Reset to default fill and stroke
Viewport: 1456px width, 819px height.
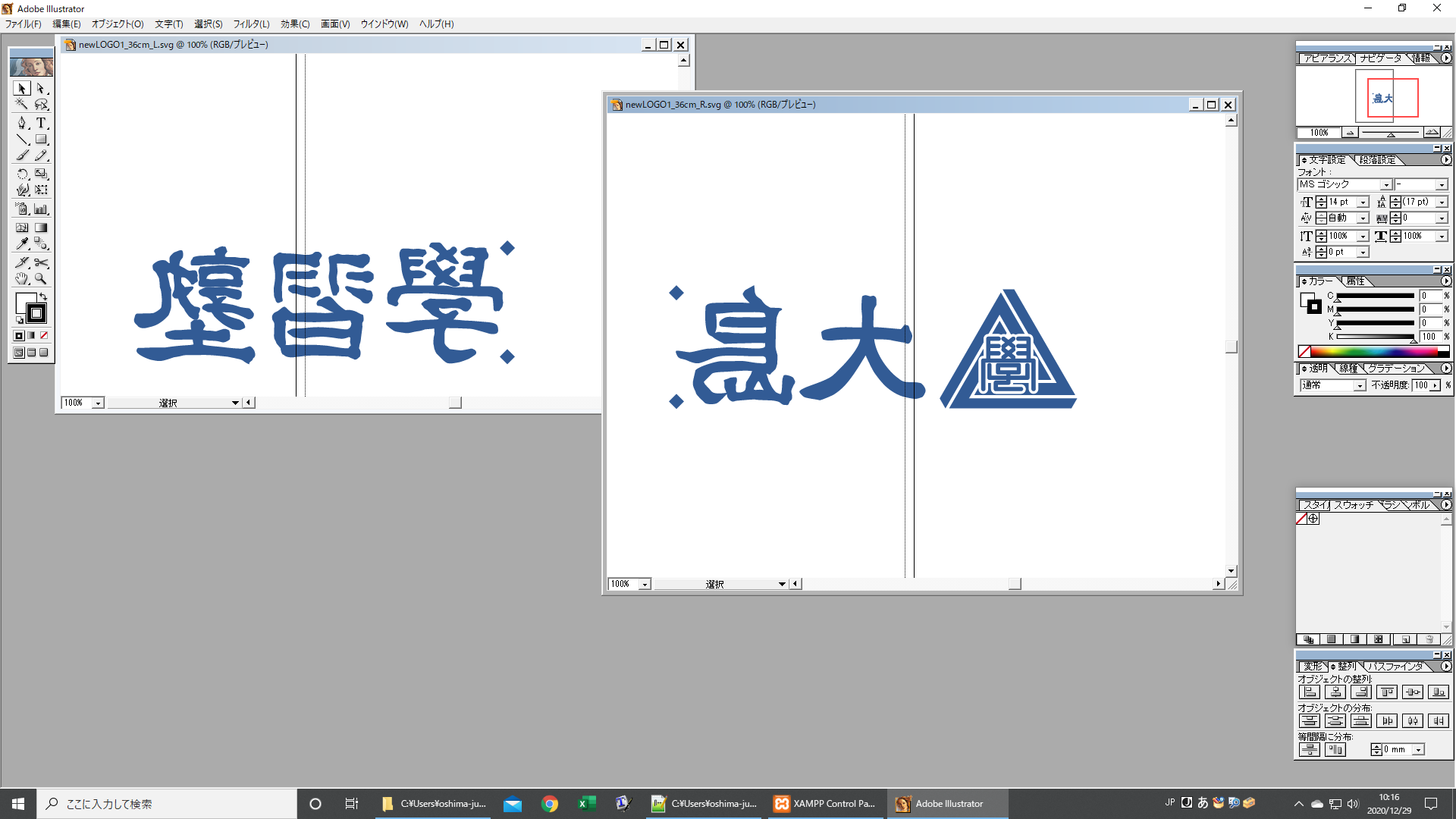(20, 320)
